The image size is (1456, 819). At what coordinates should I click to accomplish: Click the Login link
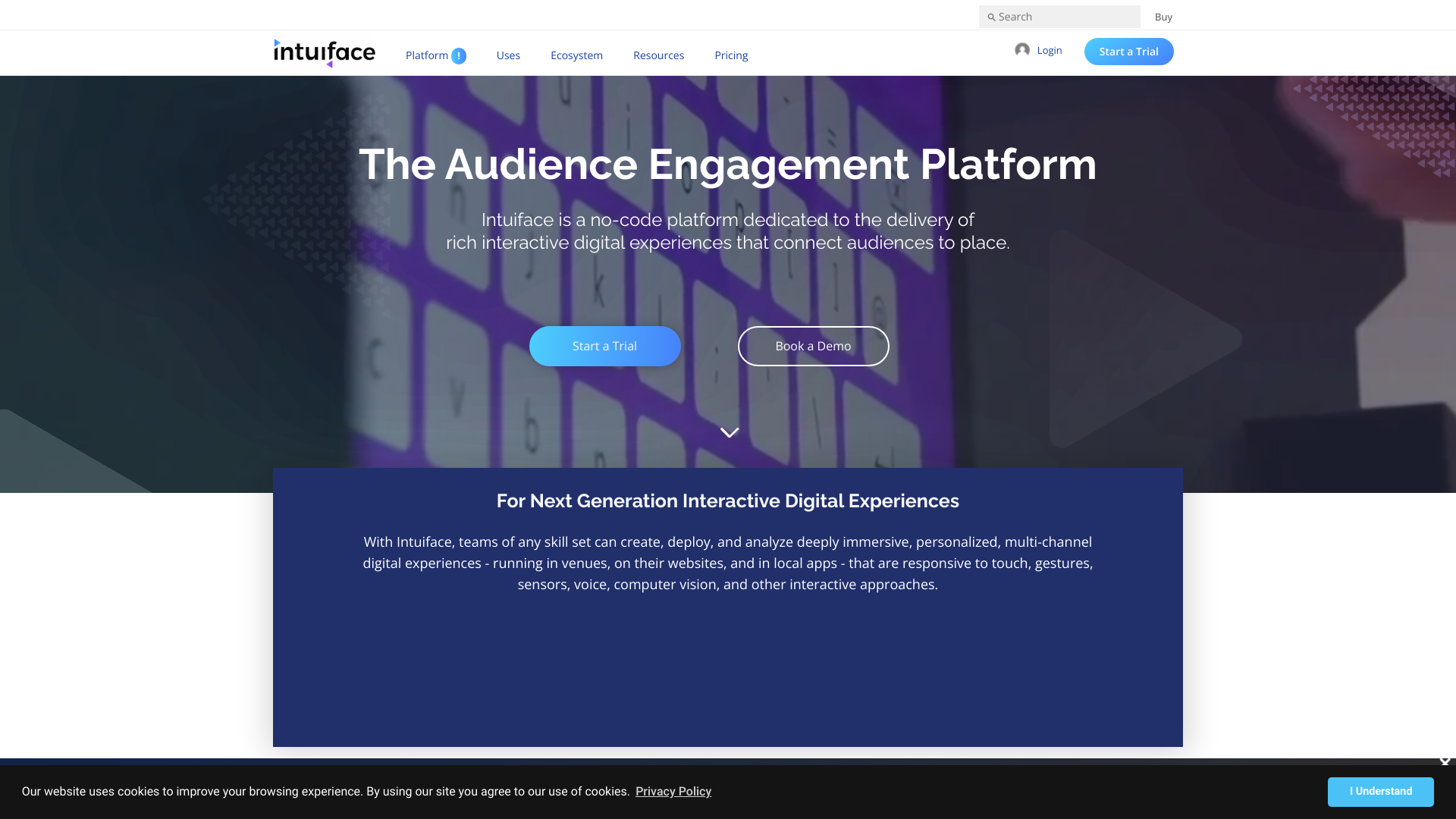point(1050,50)
